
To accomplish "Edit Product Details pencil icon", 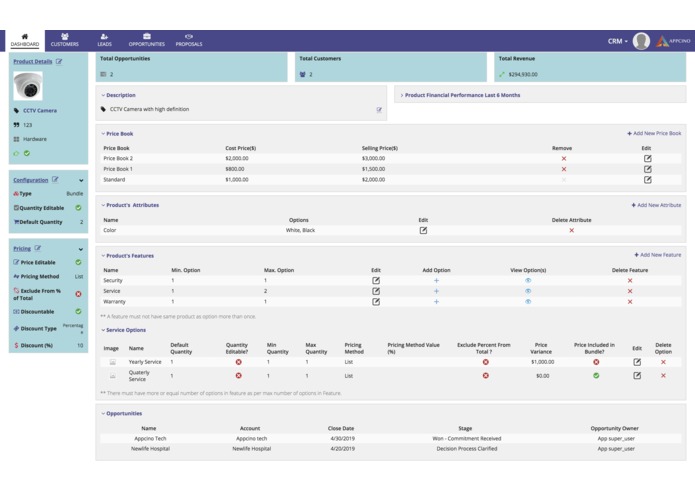I will click(59, 62).
